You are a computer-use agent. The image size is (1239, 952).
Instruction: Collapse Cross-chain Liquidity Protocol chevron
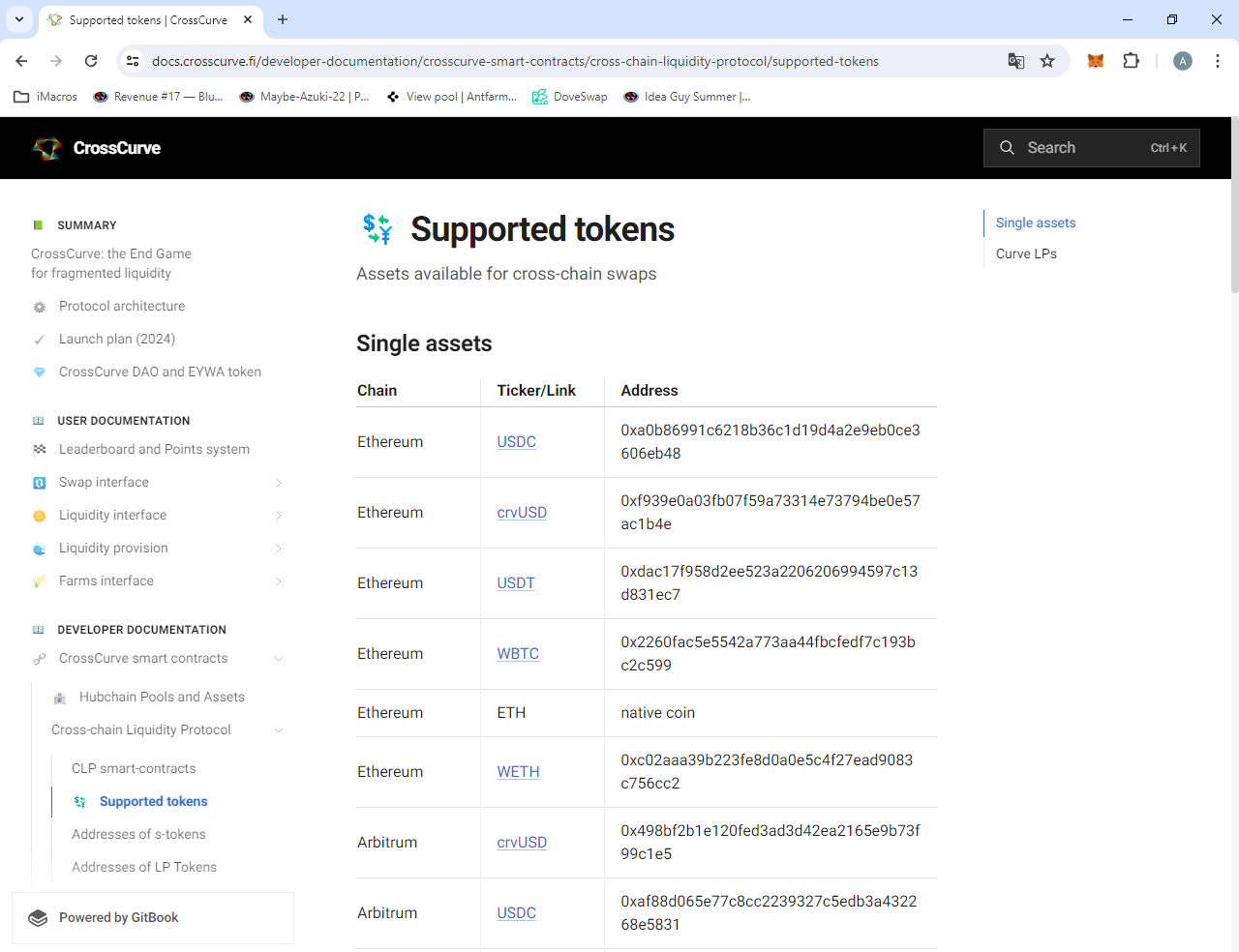(x=279, y=730)
